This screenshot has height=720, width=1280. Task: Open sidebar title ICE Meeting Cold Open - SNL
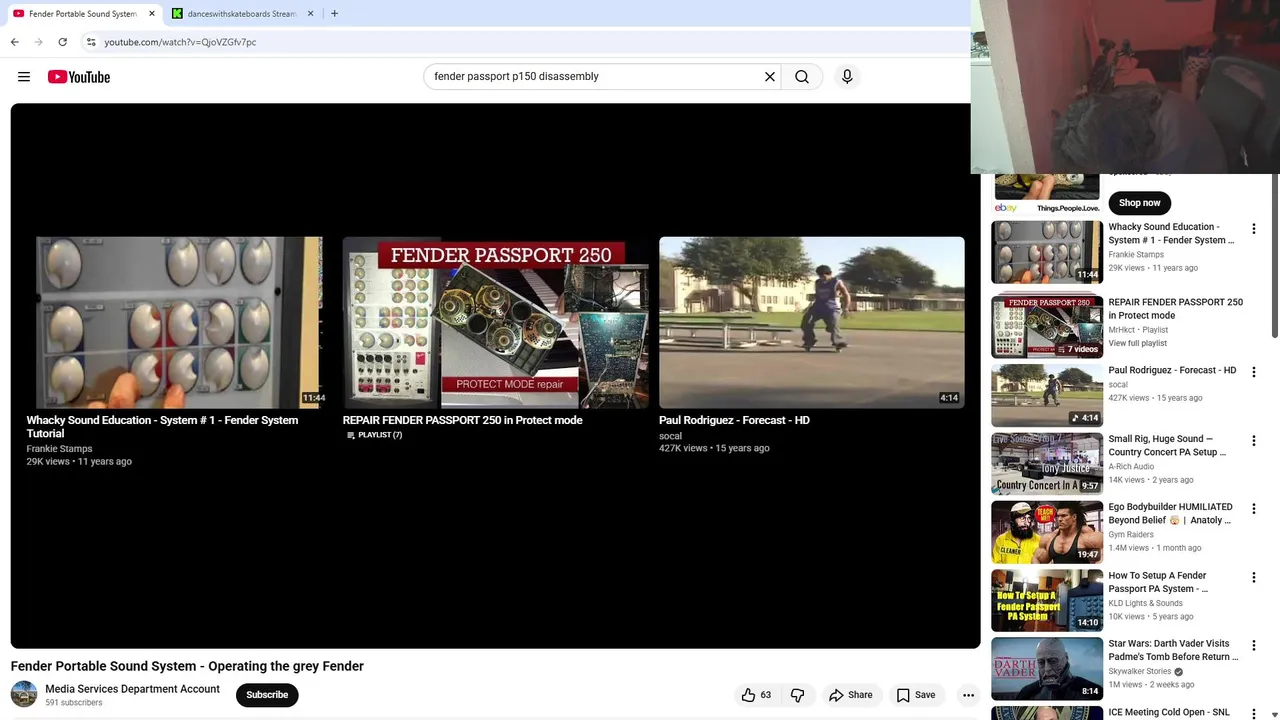(x=1169, y=713)
